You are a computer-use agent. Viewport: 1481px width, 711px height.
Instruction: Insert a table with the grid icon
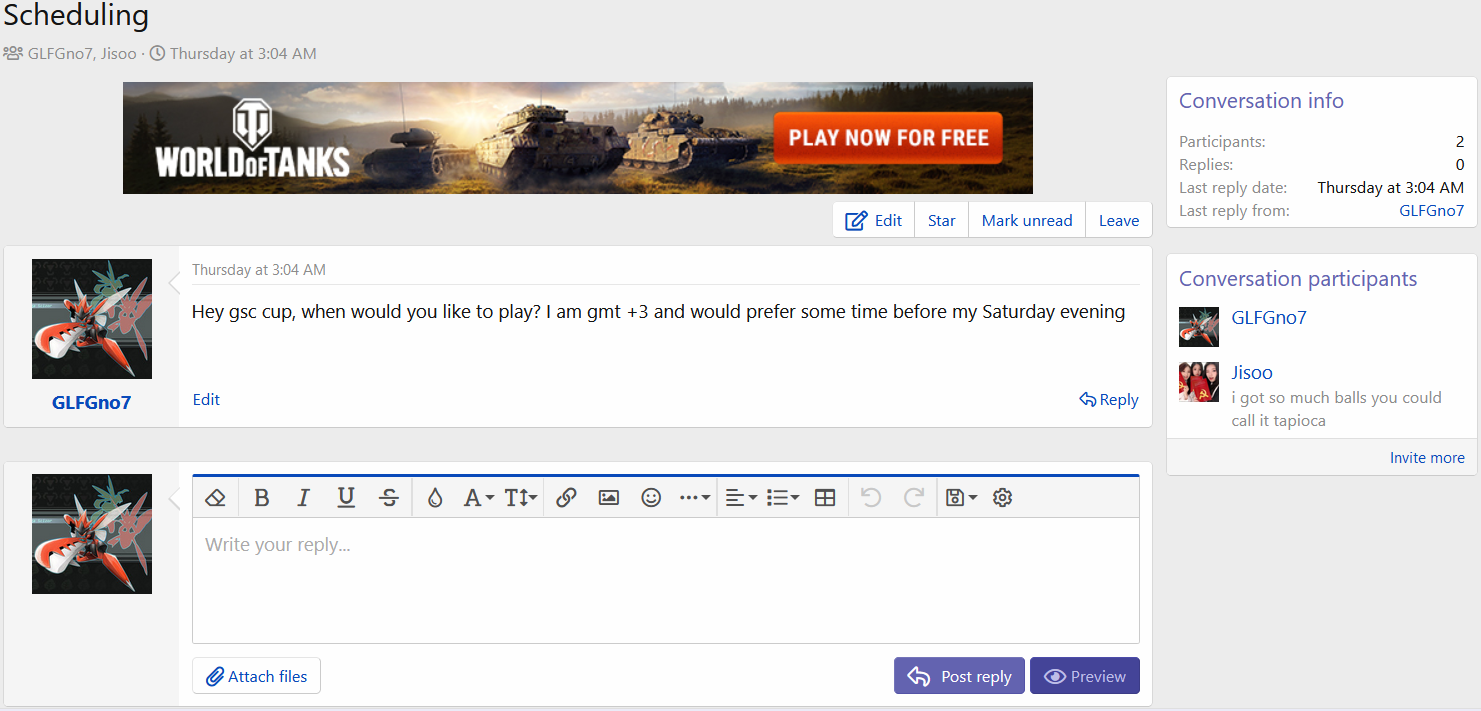pyautogui.click(x=825, y=497)
